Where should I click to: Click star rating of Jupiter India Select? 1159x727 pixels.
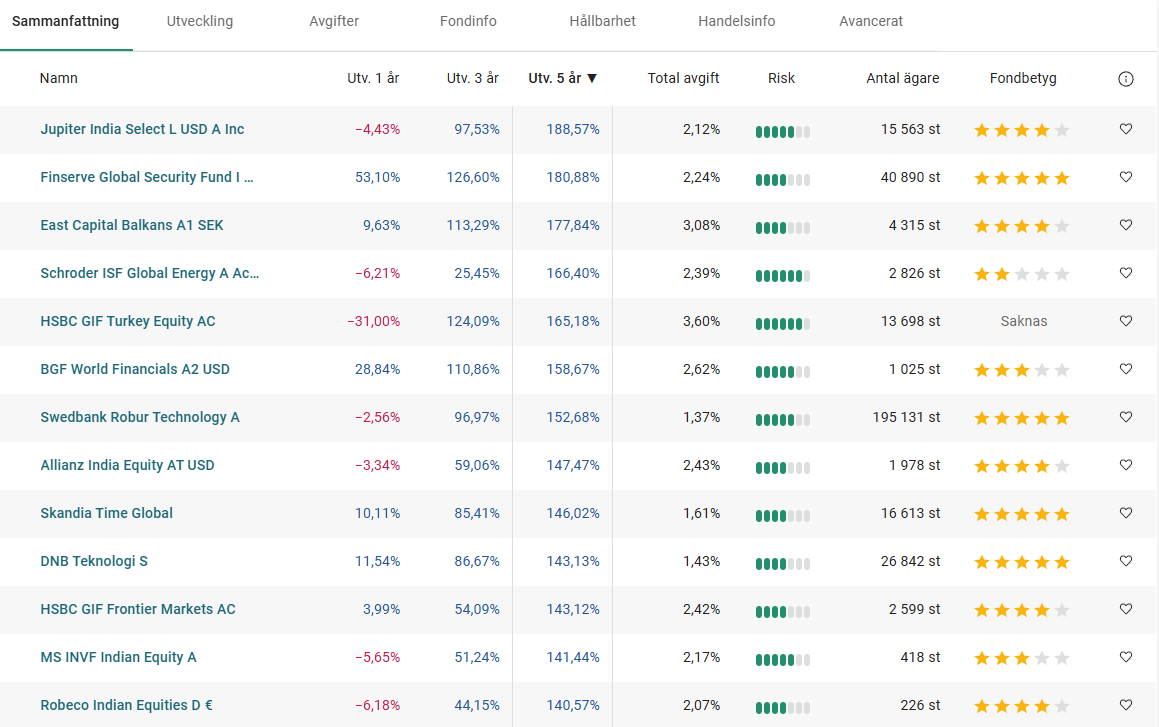coord(1022,131)
